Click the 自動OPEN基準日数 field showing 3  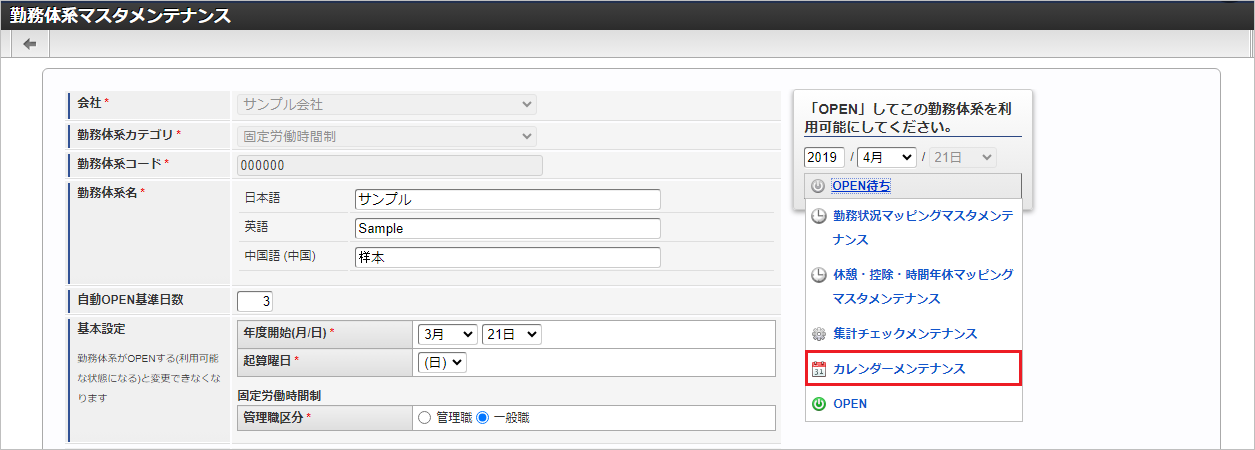[x=255, y=301]
